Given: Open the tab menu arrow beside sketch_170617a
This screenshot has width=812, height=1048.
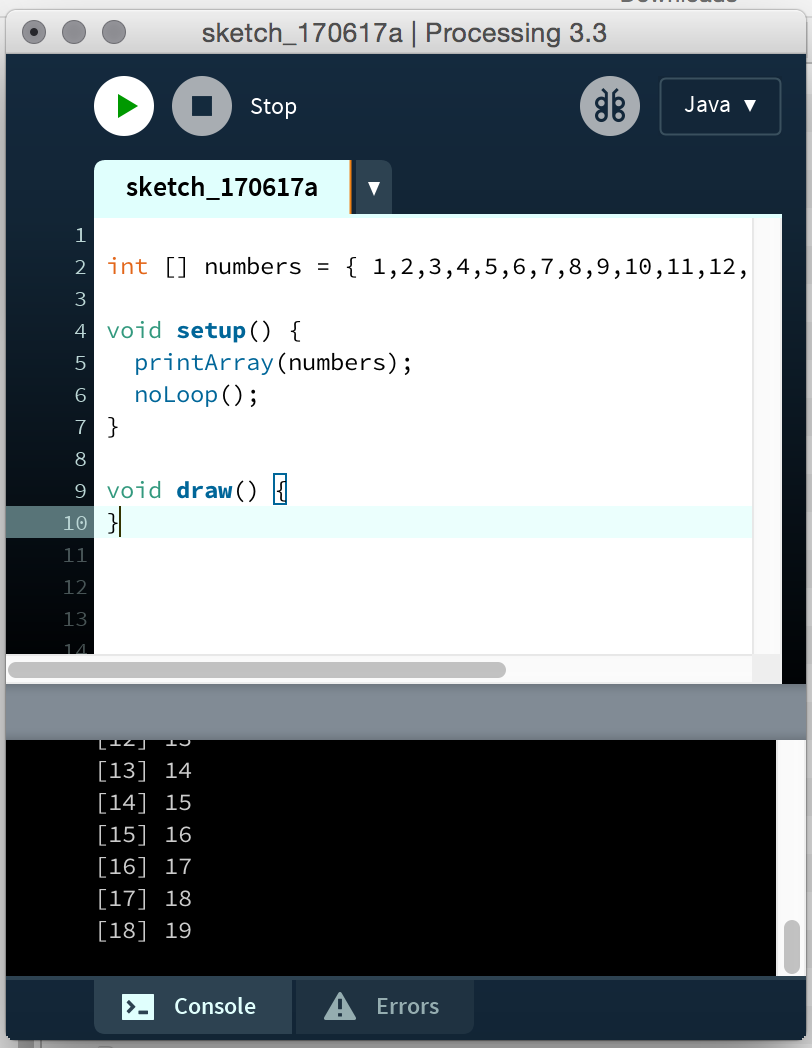Looking at the screenshot, I should tap(374, 188).
